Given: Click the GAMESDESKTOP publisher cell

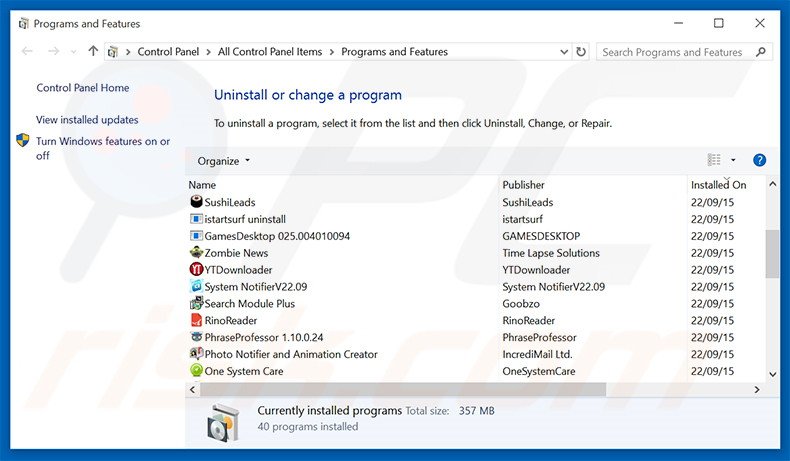Looking at the screenshot, I should click(x=541, y=236).
